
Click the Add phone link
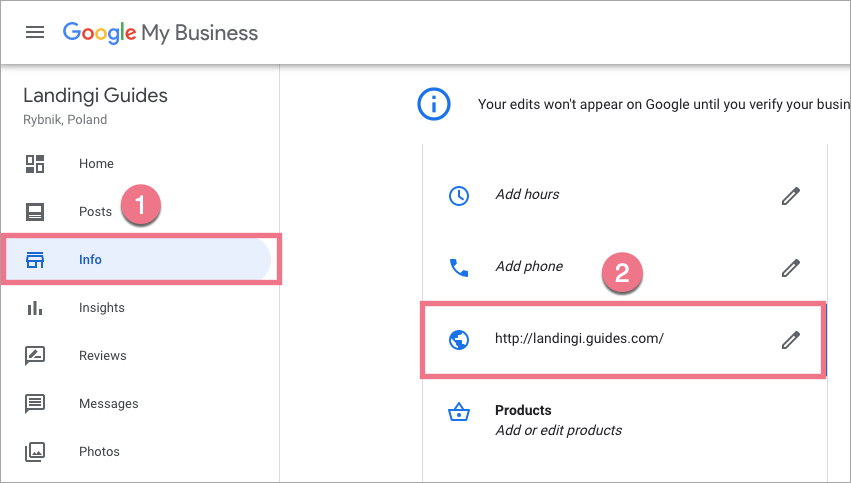(529, 267)
